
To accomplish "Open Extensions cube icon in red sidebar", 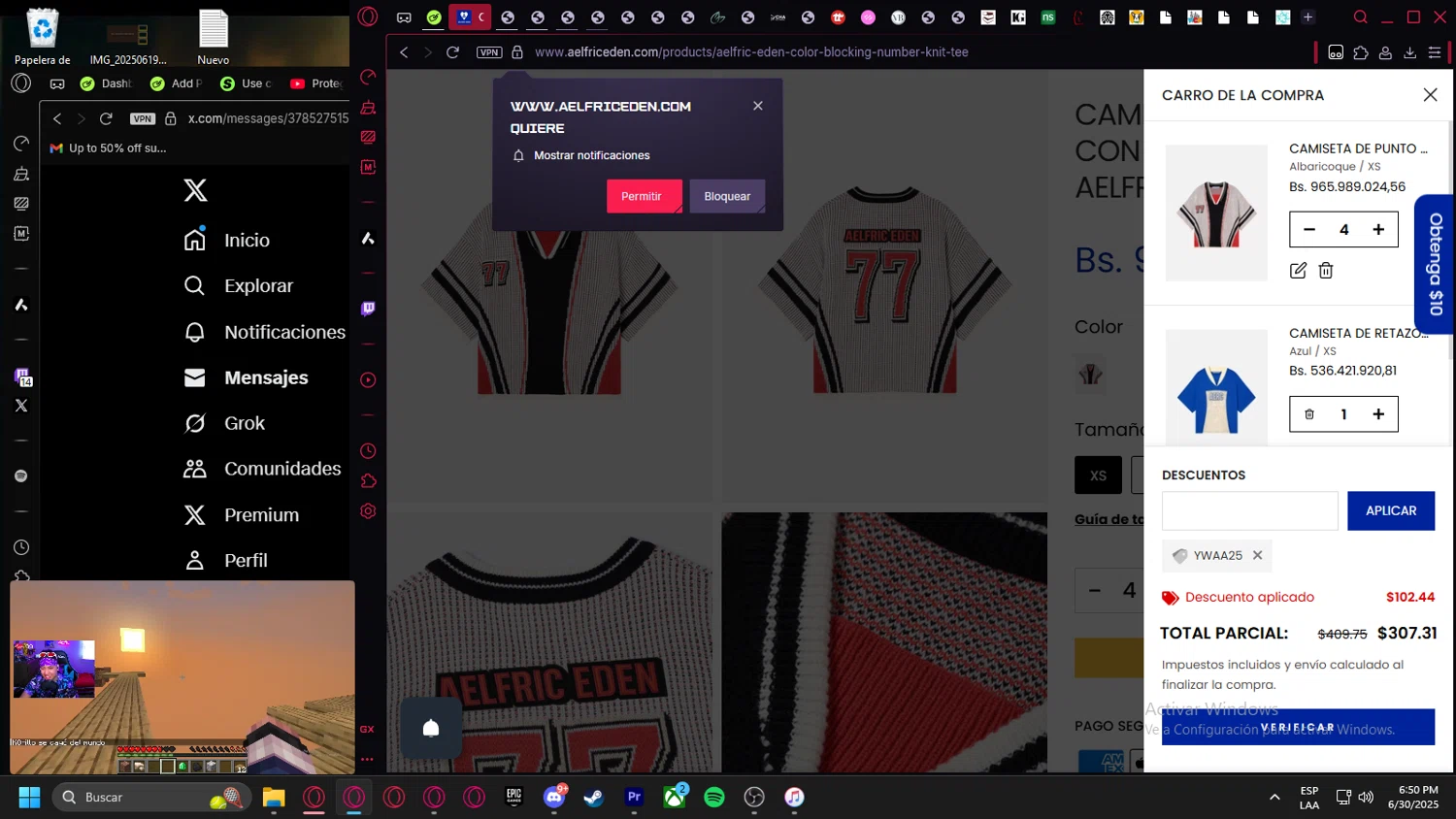I will point(368,481).
